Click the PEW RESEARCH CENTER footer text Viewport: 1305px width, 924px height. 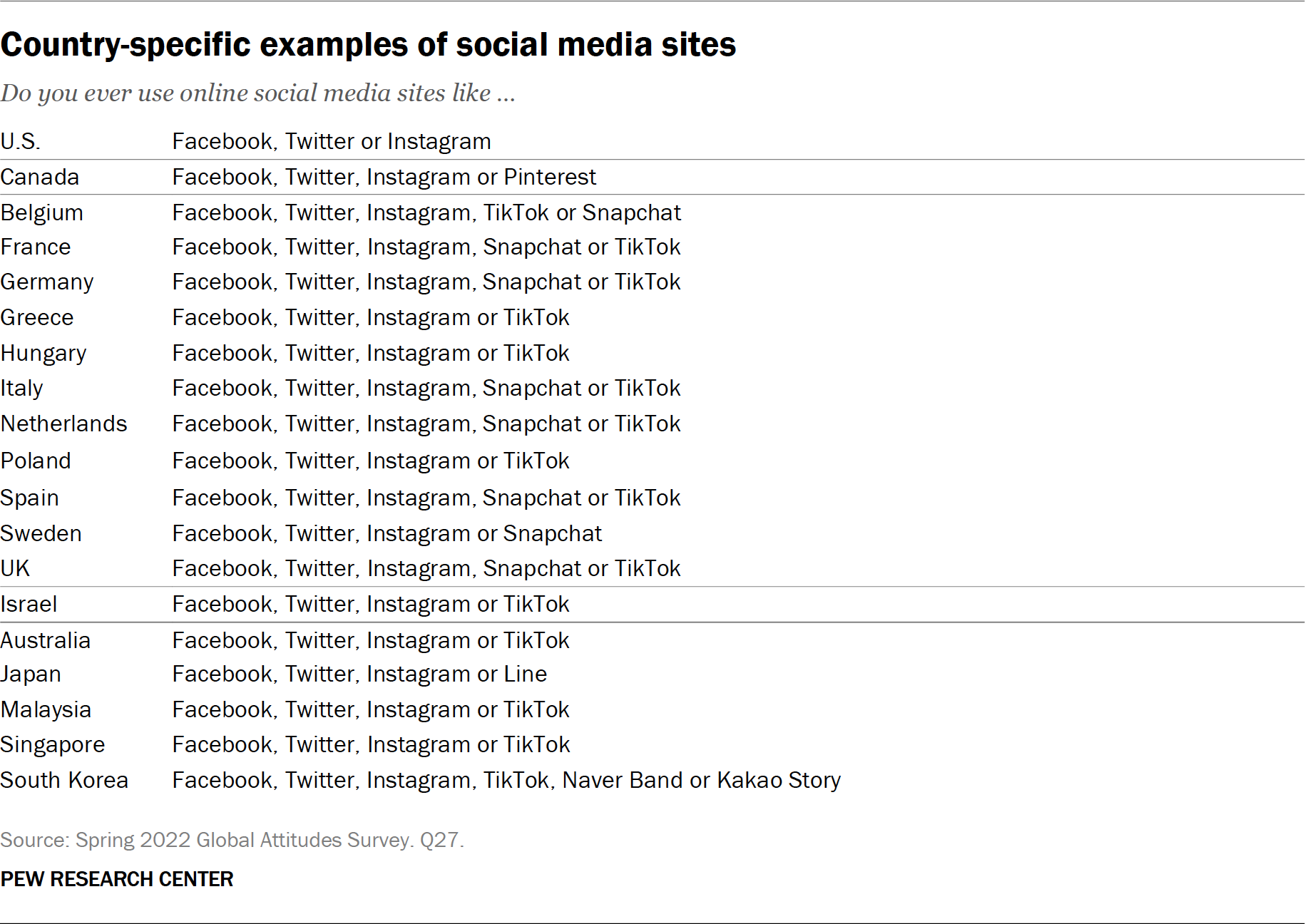(116, 879)
